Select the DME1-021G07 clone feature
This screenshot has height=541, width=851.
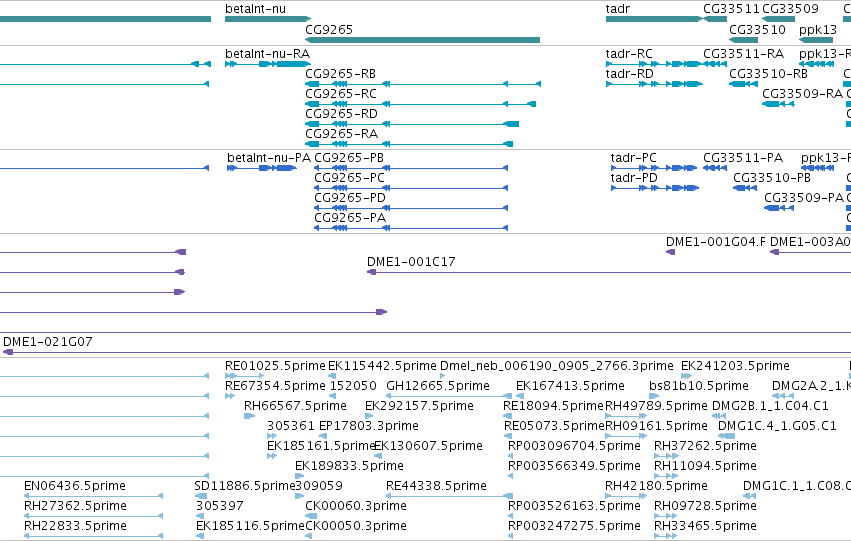point(427,353)
